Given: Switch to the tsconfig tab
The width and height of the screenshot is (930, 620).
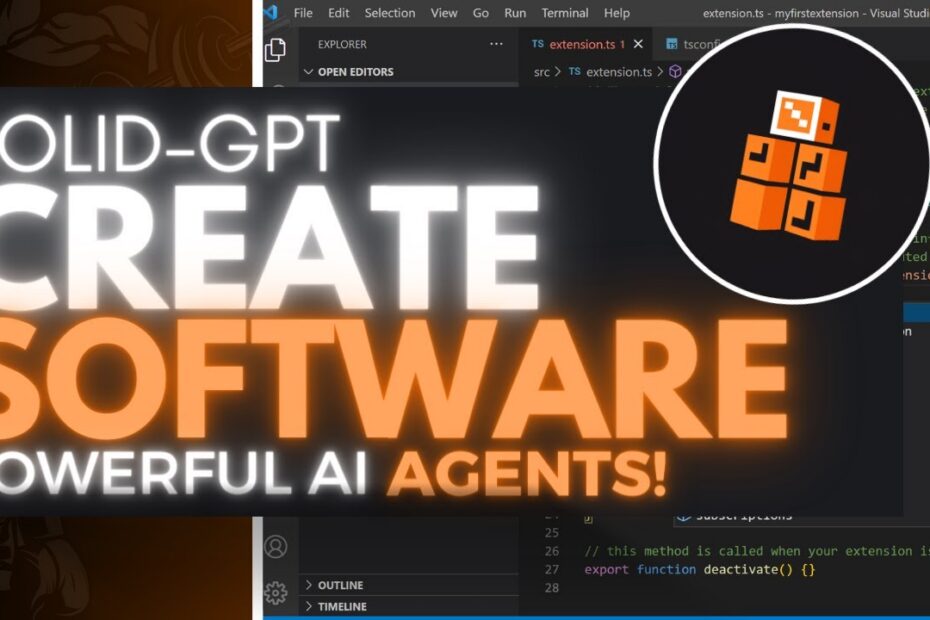Looking at the screenshot, I should (692, 44).
